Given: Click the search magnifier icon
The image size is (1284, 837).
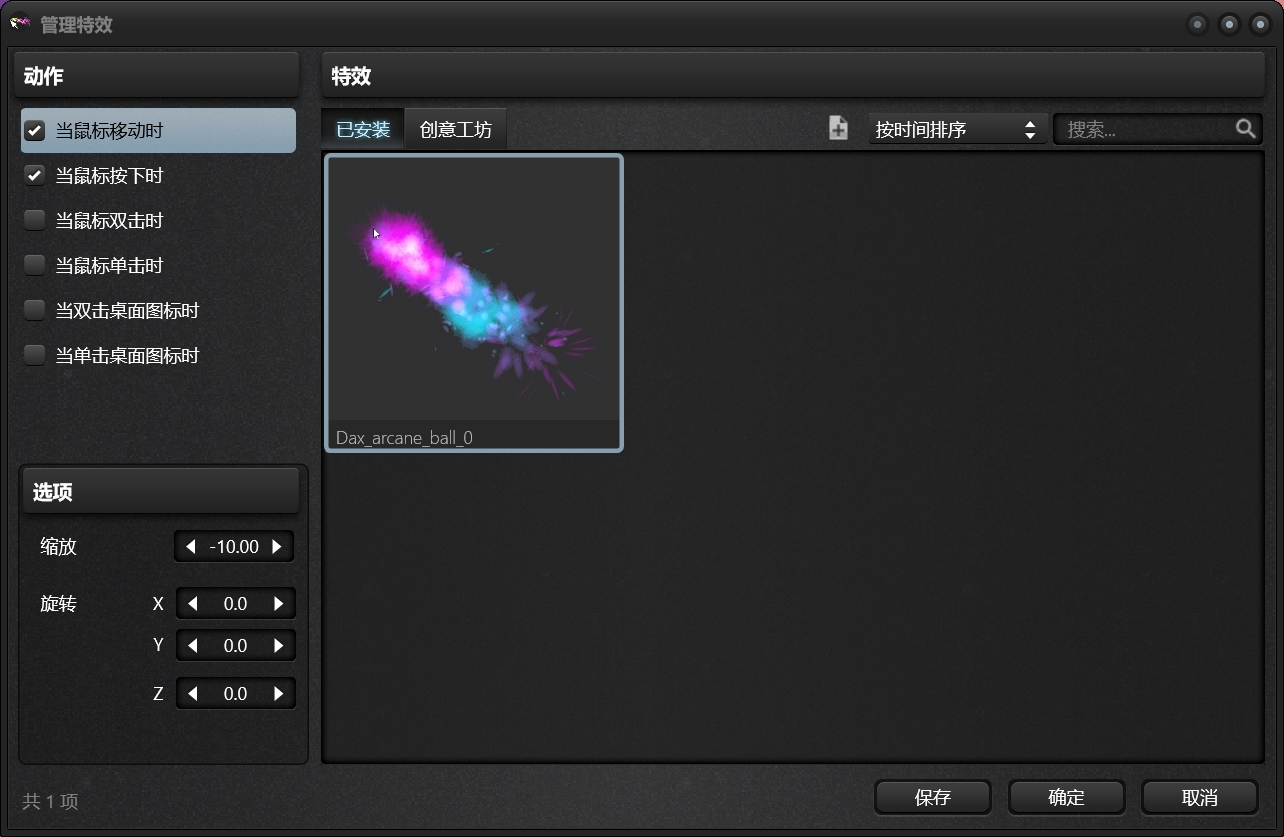Looking at the screenshot, I should pos(1245,128).
